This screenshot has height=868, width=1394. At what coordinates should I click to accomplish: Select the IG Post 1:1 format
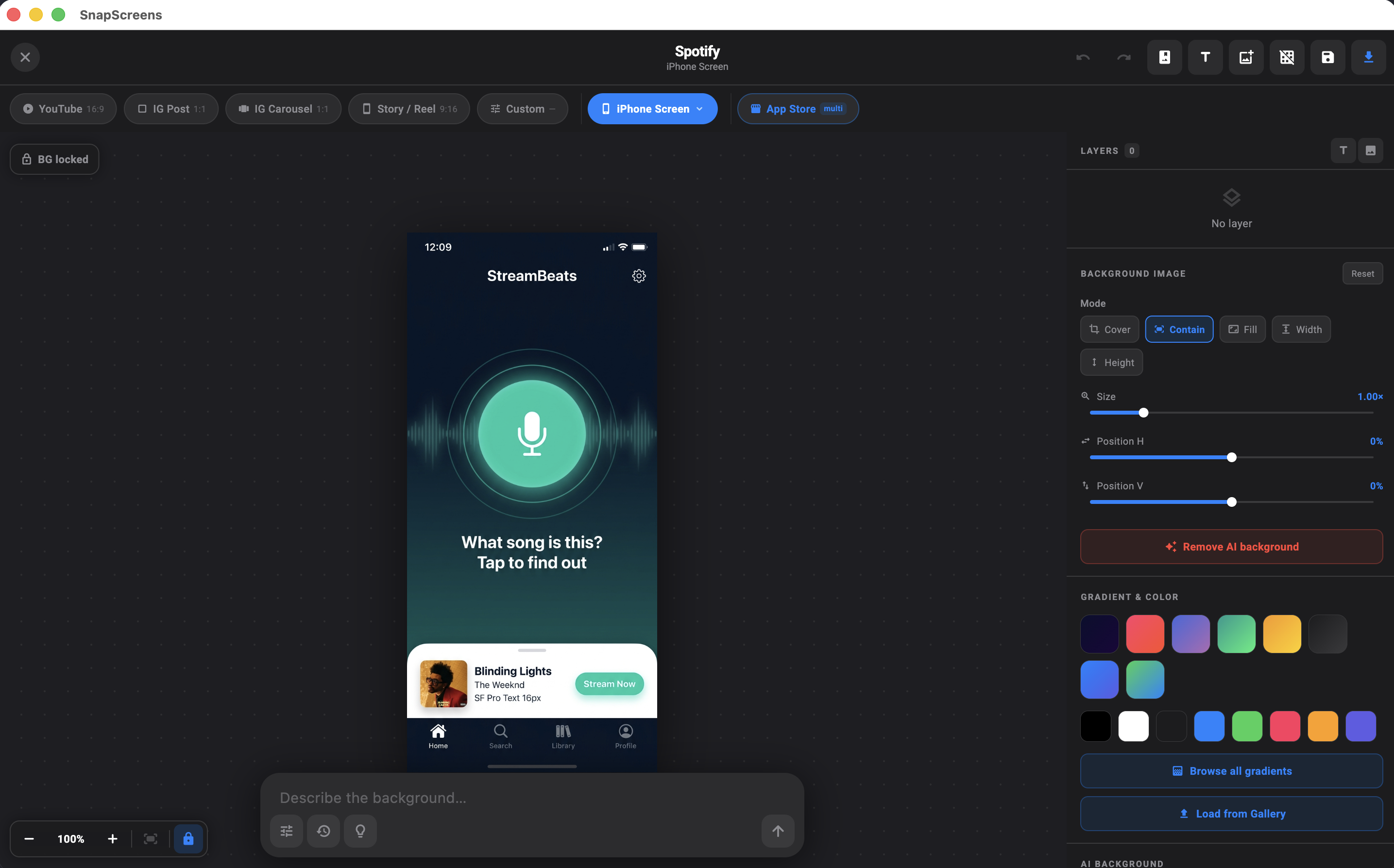point(171,109)
